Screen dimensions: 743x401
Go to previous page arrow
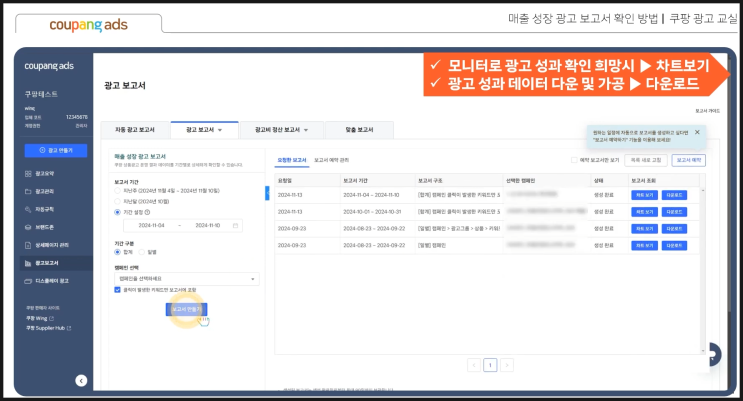click(474, 365)
